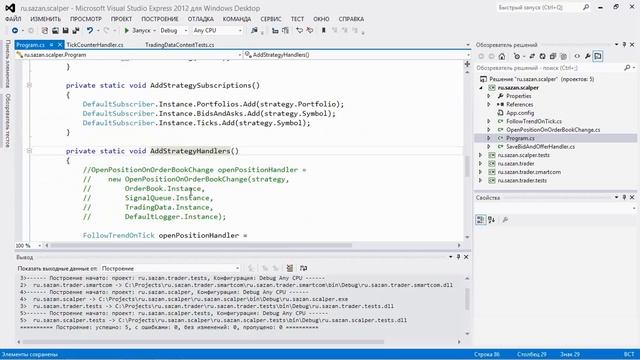
Task: Expand the ru.sazan.trader.smartcom project
Action: click(x=481, y=172)
